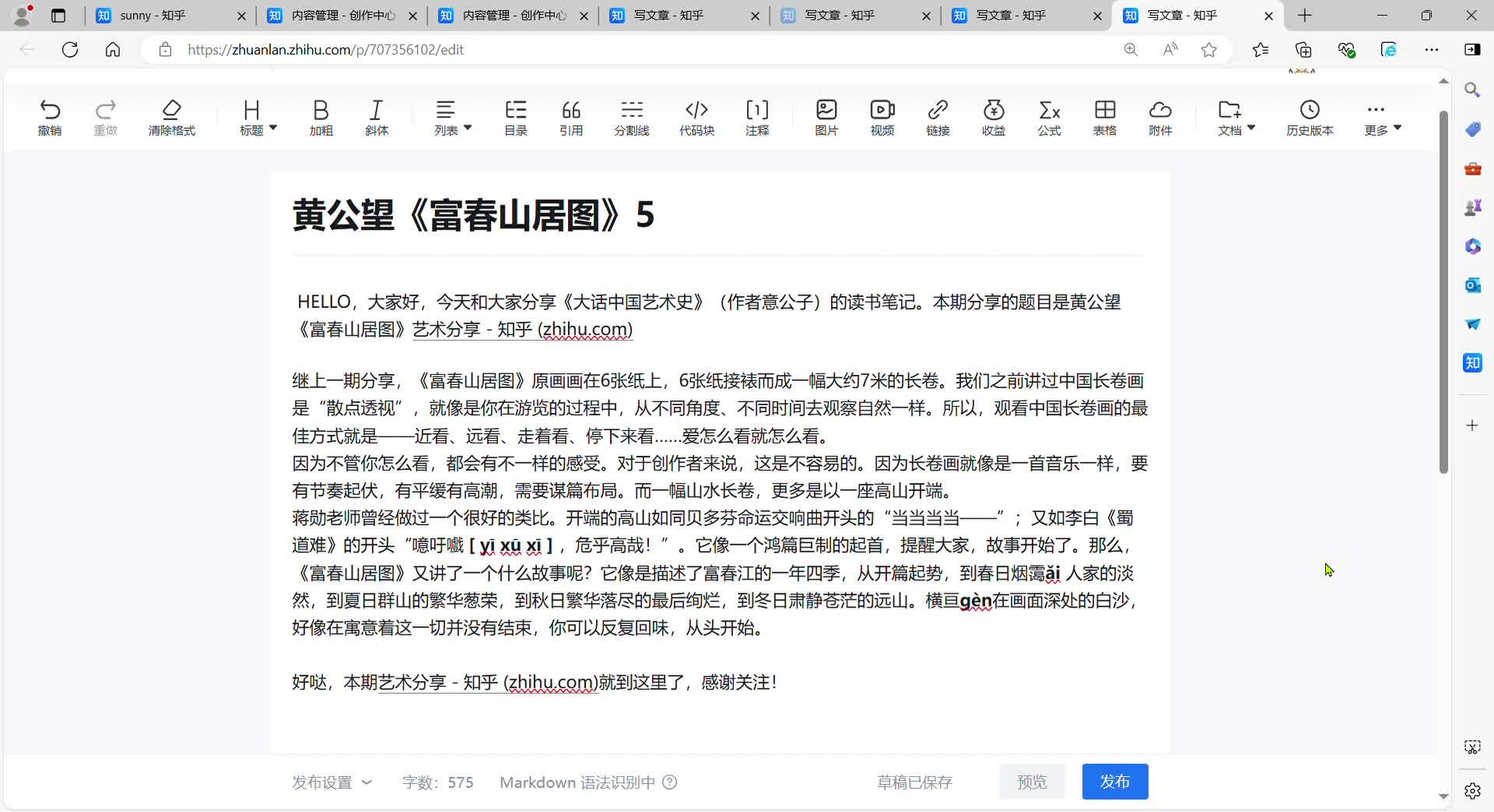This screenshot has width=1494, height=812.
Task: View 历史版本 version history
Action: pyautogui.click(x=1310, y=118)
